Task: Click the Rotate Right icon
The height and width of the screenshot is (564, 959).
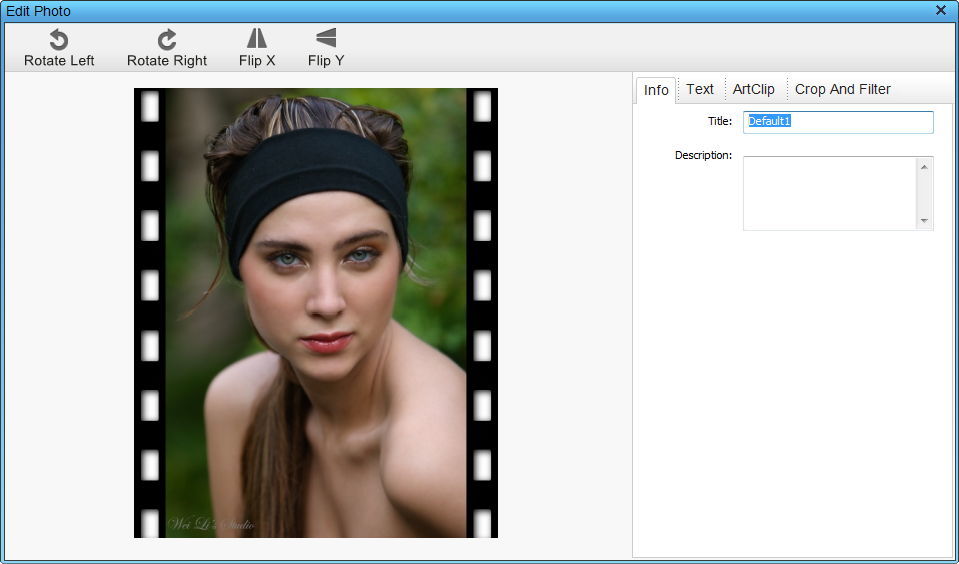Action: coord(166,40)
